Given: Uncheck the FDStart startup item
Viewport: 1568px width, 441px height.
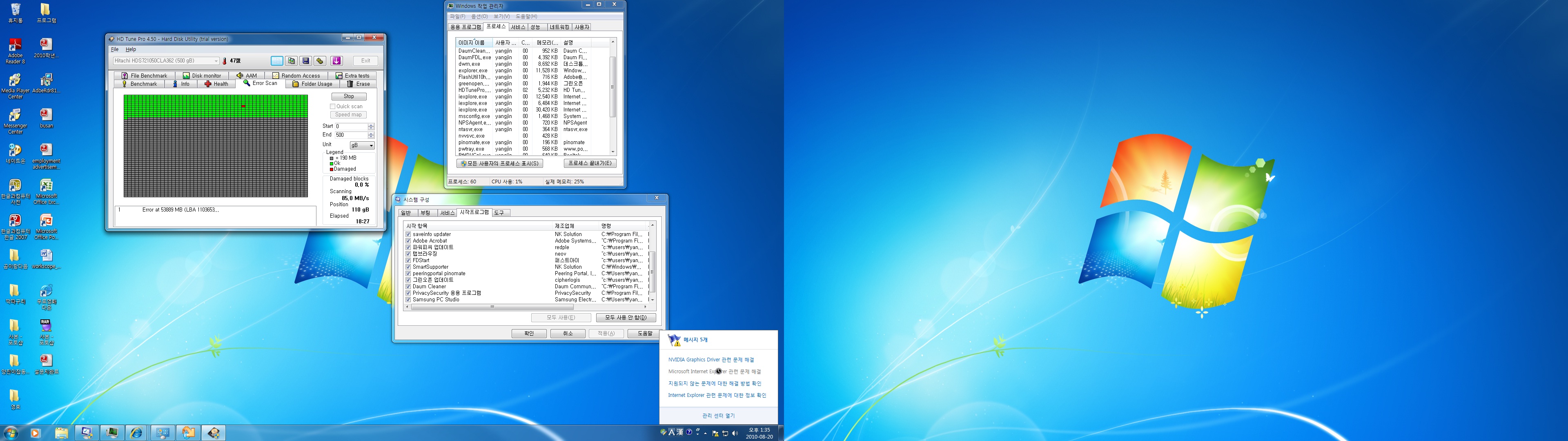Looking at the screenshot, I should click(408, 261).
